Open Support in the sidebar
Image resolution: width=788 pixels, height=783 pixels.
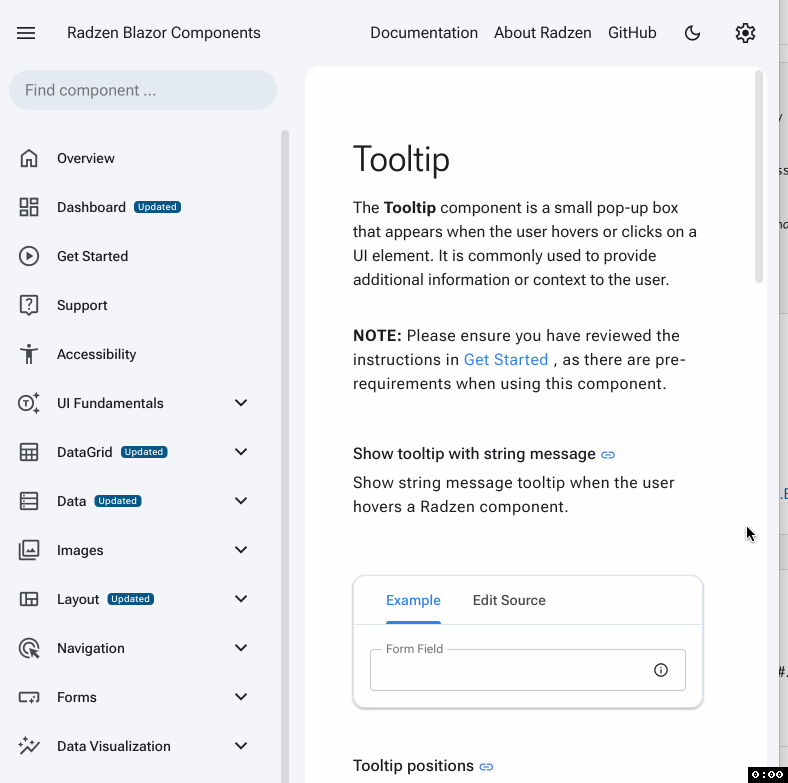pos(82,305)
